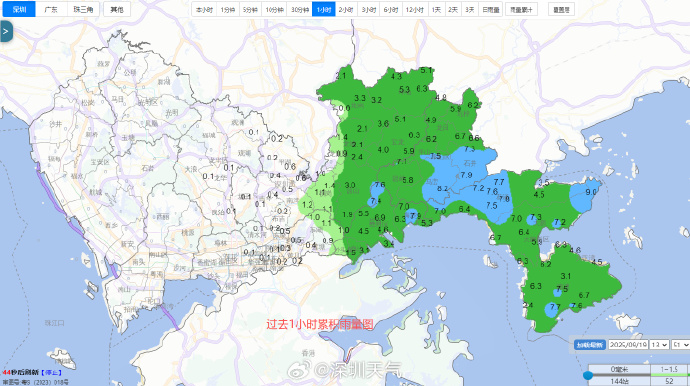Click the blue load-latest button

(590, 345)
